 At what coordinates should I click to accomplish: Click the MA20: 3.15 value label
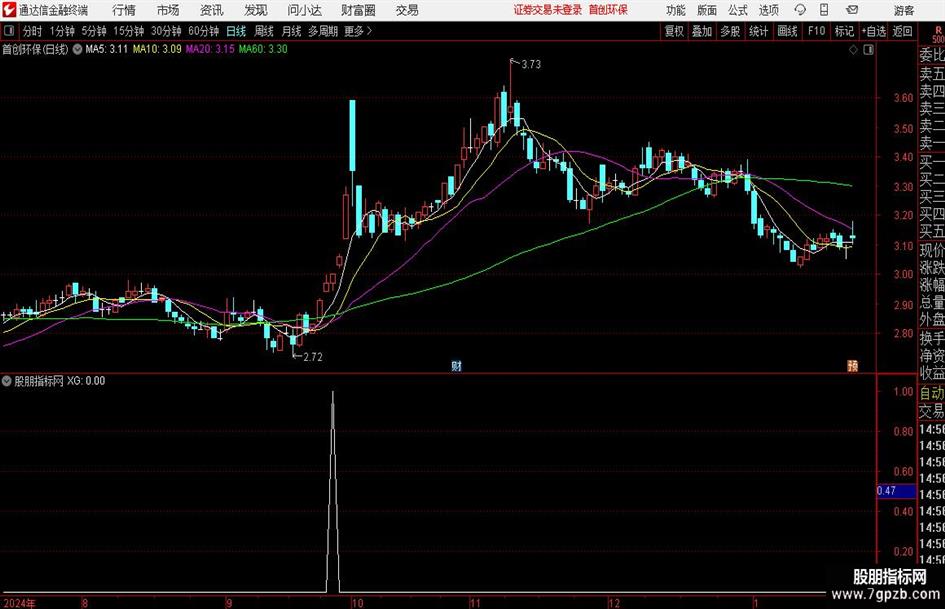pyautogui.click(x=210, y=49)
